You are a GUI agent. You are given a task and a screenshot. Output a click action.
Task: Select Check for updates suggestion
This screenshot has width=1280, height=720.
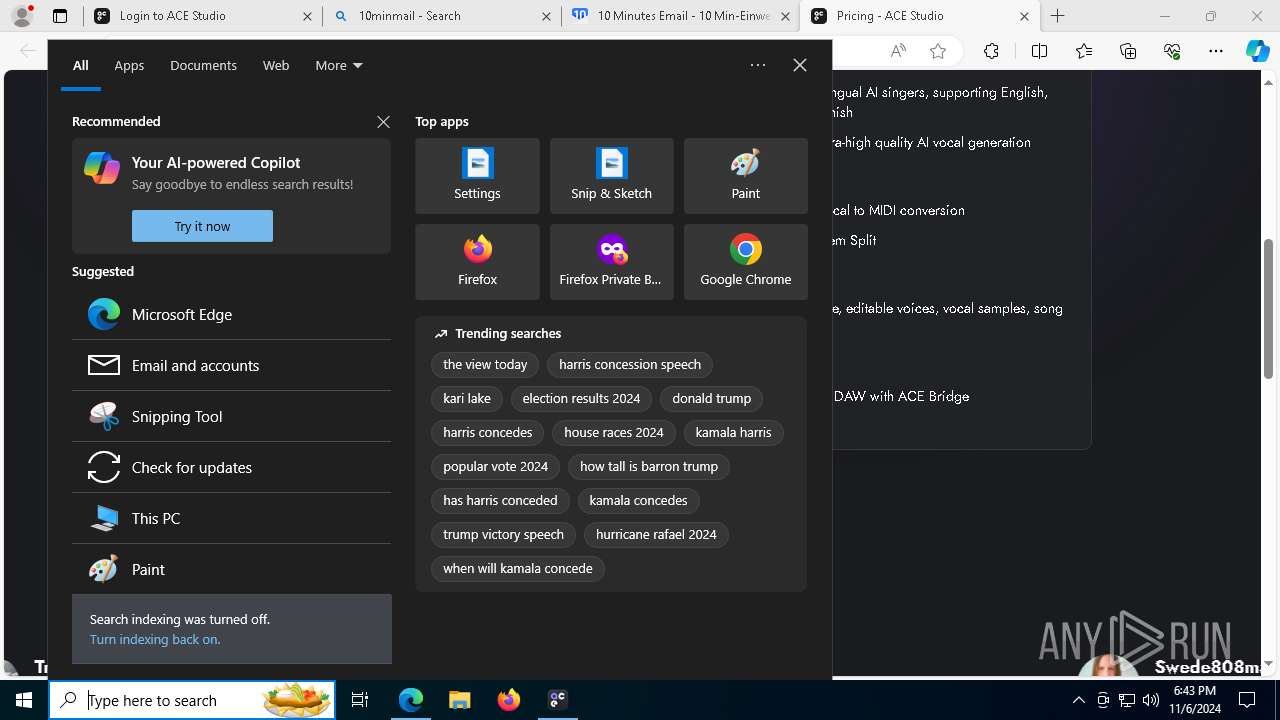[231, 467]
